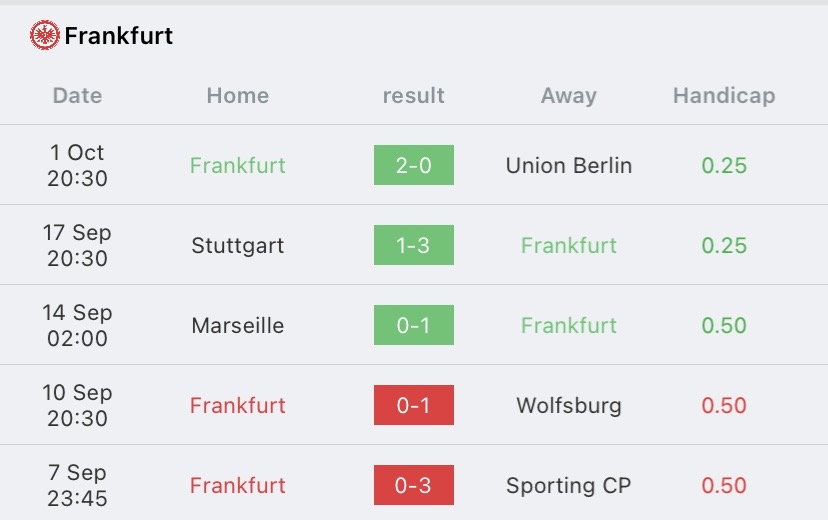The height and width of the screenshot is (520, 828).
Task: Select the Away column header
Action: click(569, 96)
